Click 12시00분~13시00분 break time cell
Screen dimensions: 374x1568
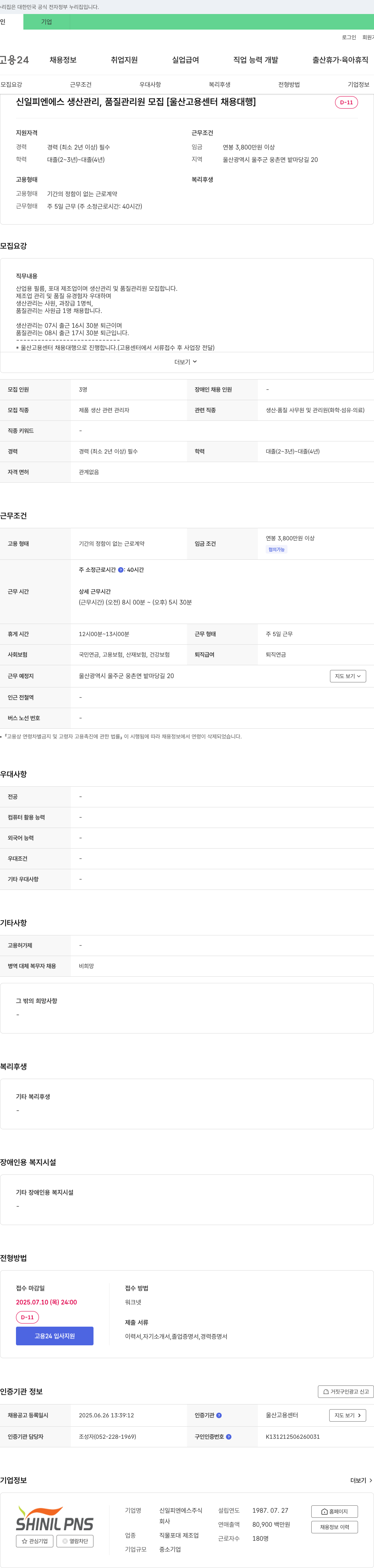[x=104, y=634]
